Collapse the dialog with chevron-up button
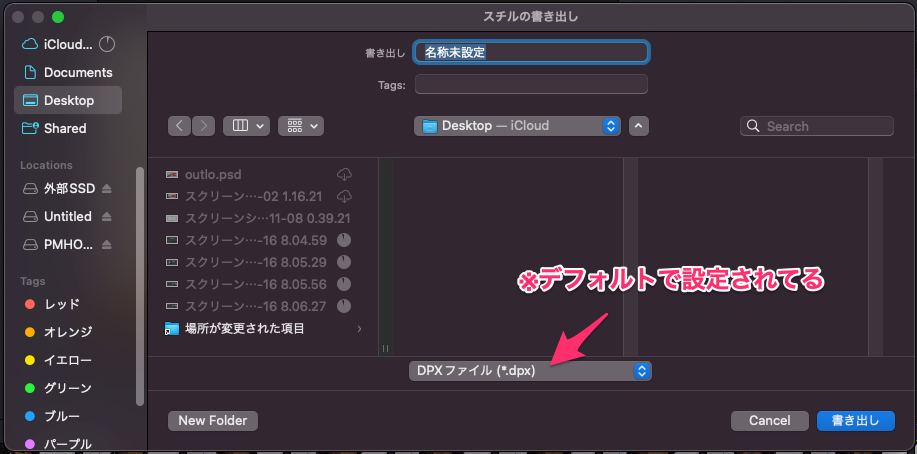Screen dimensions: 917x454 [x=639, y=126]
